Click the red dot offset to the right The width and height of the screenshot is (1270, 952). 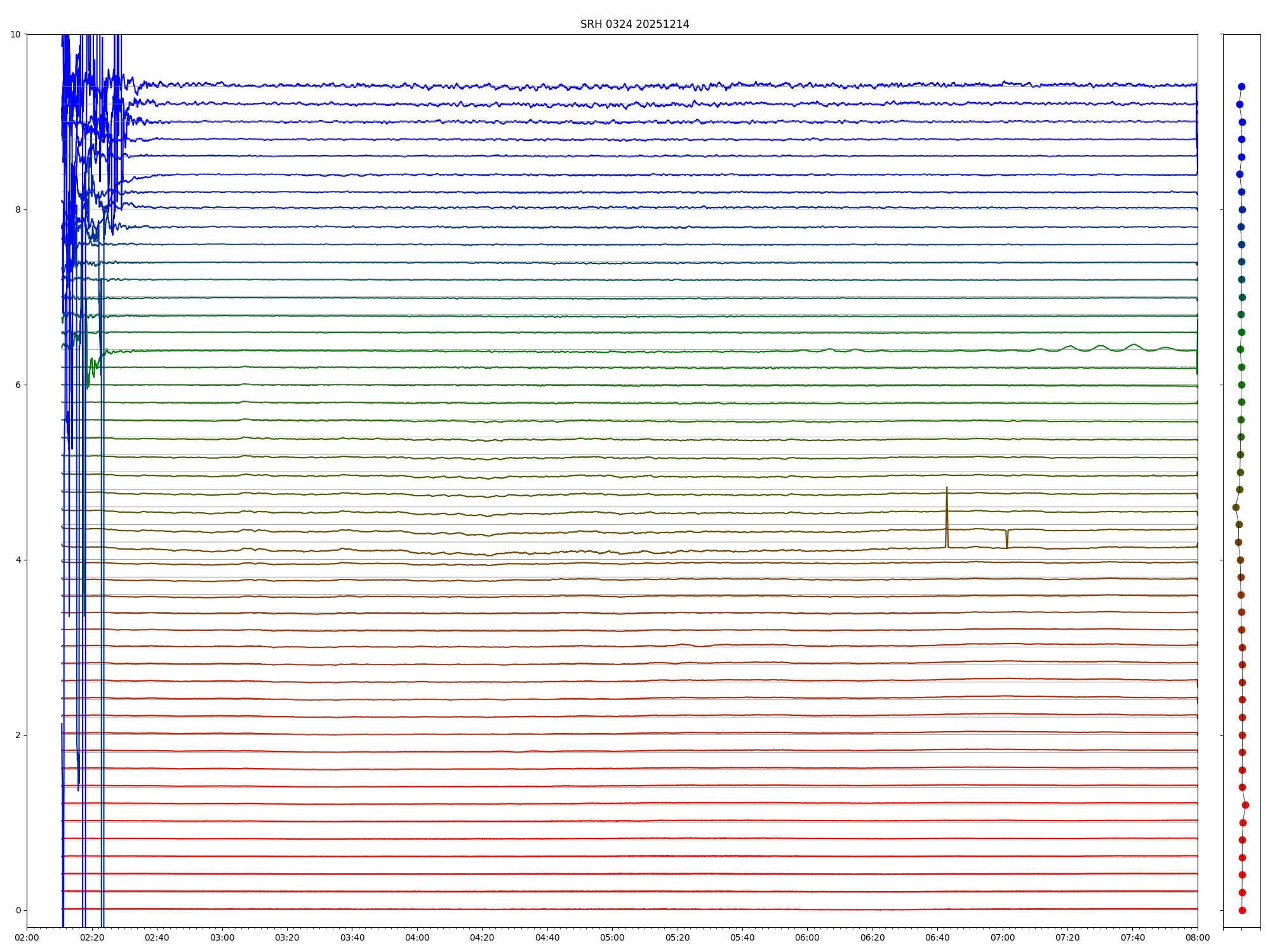point(1245,805)
